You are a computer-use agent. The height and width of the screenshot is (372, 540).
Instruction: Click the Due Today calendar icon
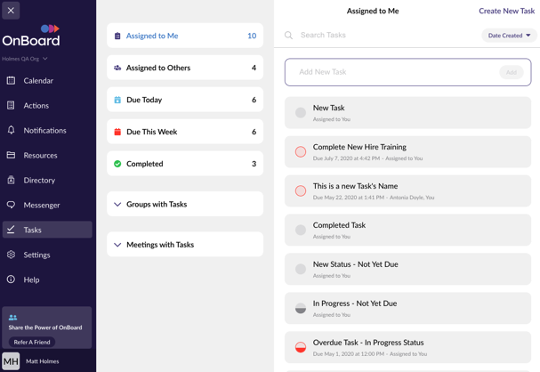coord(117,100)
